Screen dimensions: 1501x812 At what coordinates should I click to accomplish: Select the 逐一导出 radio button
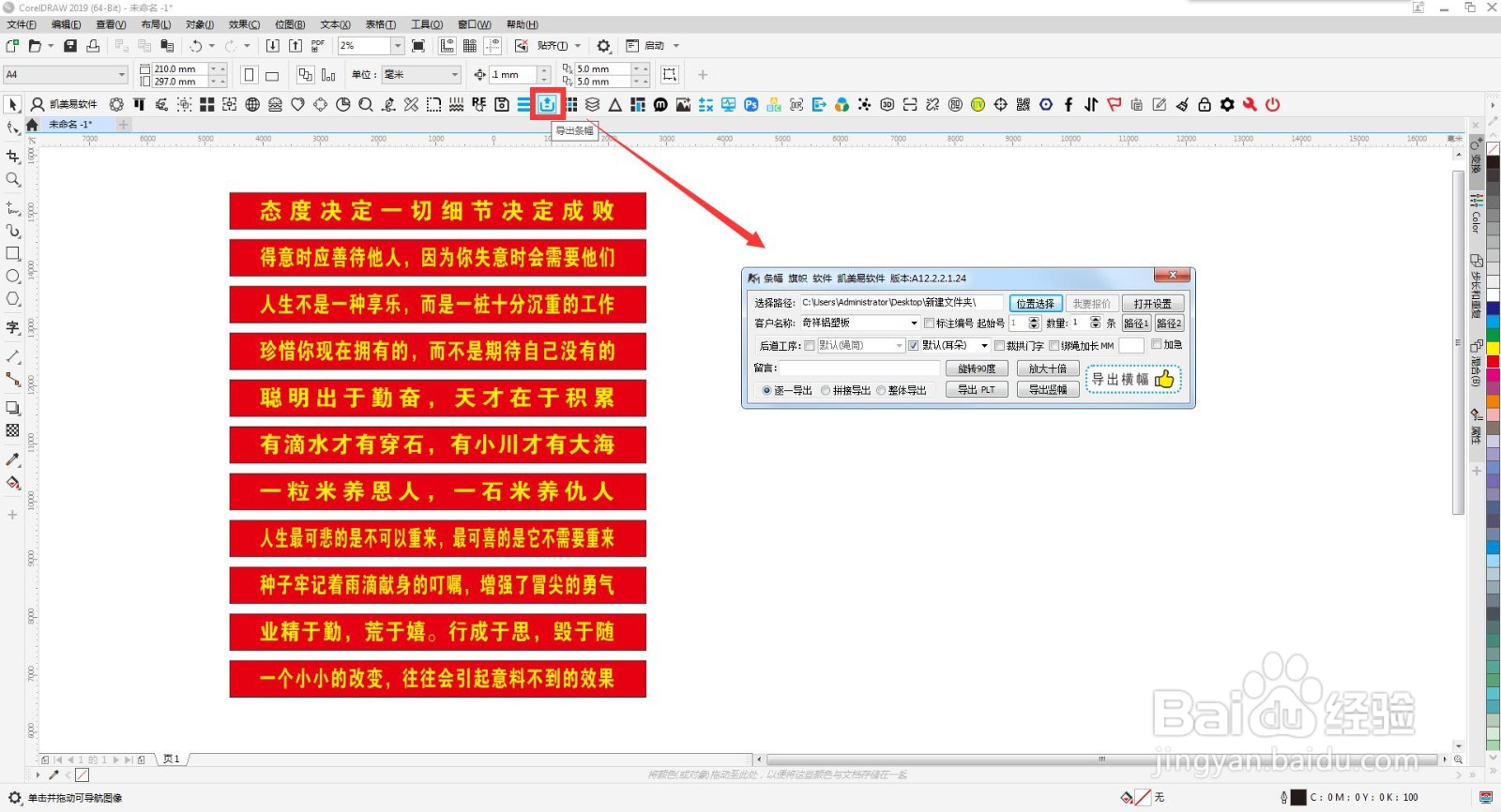click(766, 390)
